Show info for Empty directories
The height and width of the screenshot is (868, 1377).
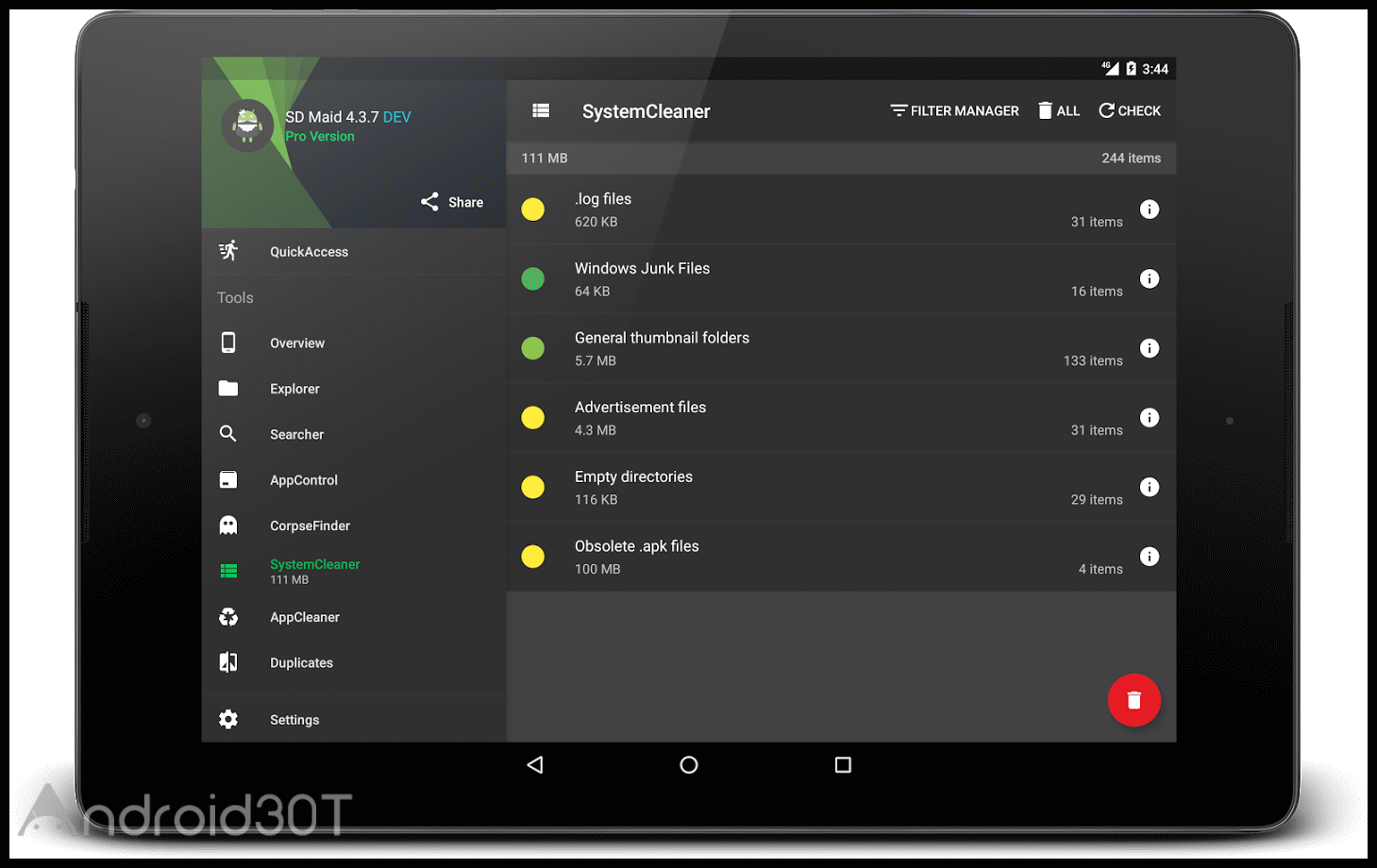point(1150,487)
